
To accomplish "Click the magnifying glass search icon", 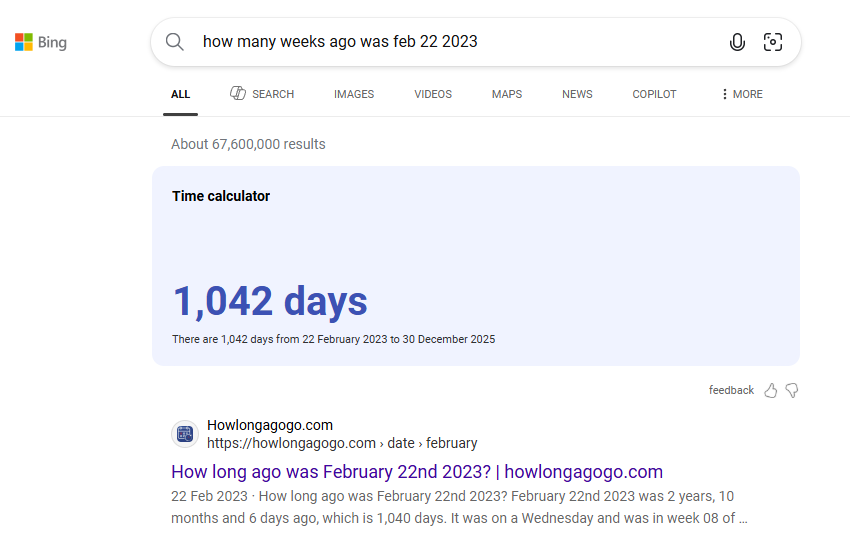I will point(175,42).
